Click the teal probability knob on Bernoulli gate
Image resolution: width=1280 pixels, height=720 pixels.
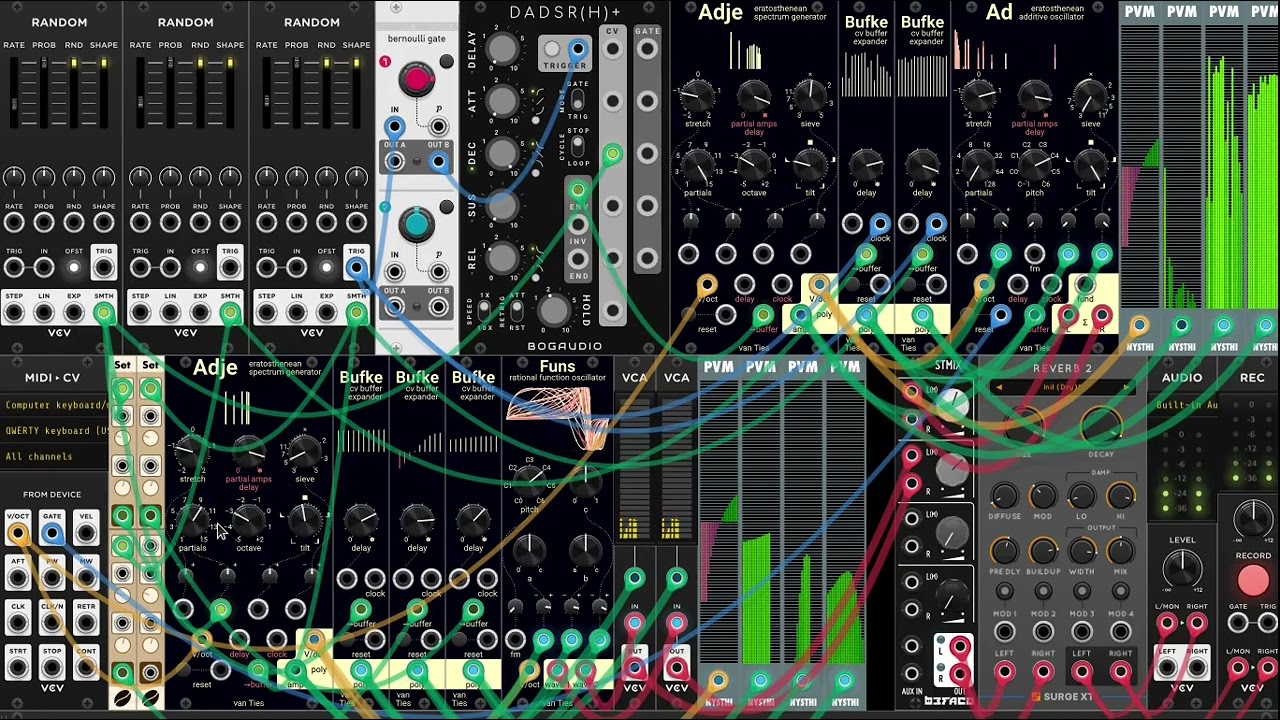click(417, 225)
